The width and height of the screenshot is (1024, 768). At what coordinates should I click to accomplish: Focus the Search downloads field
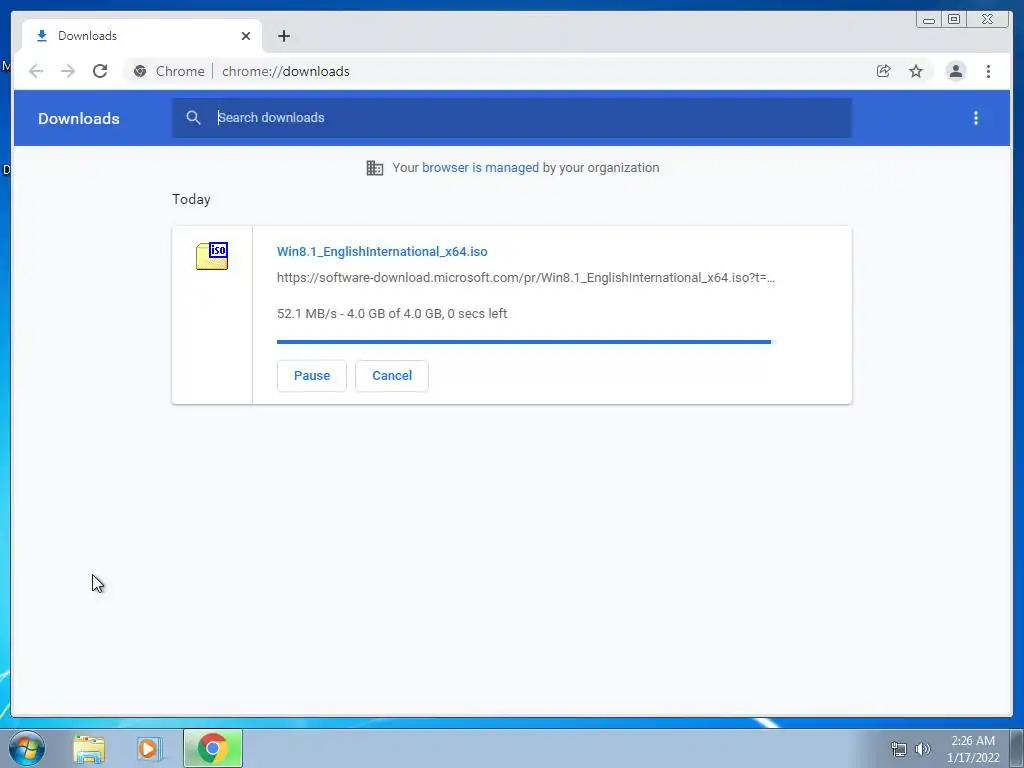pyautogui.click(x=512, y=118)
